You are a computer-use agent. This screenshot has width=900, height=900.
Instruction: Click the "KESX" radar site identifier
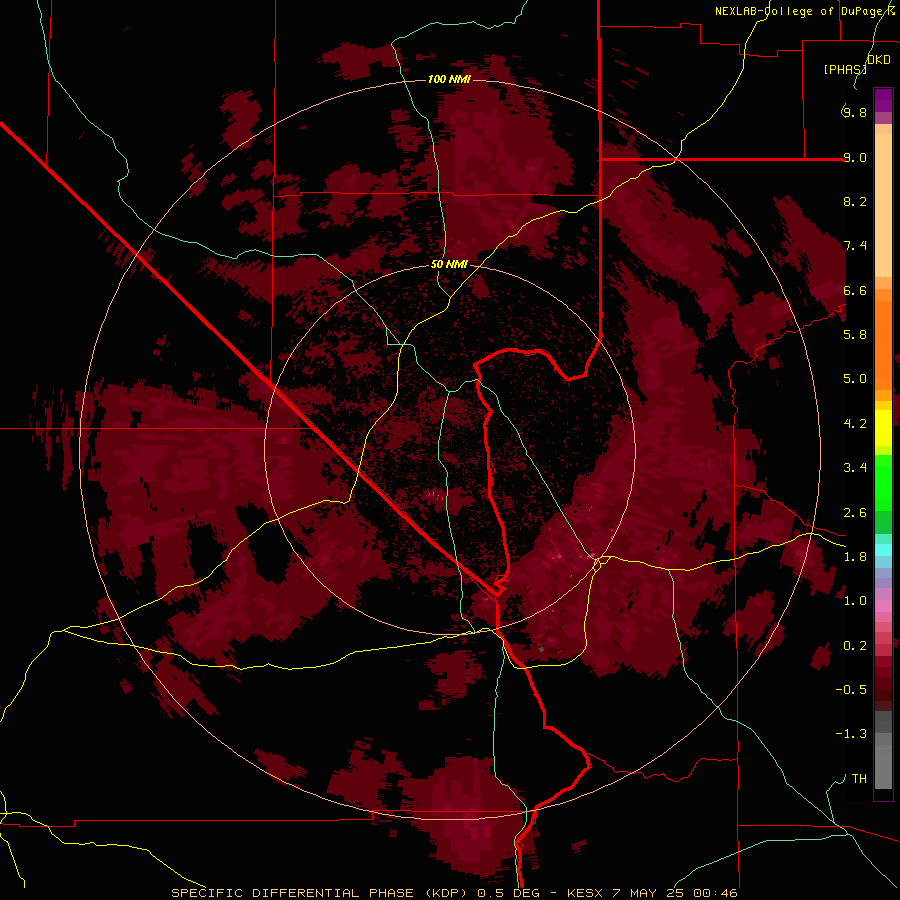click(x=584, y=893)
